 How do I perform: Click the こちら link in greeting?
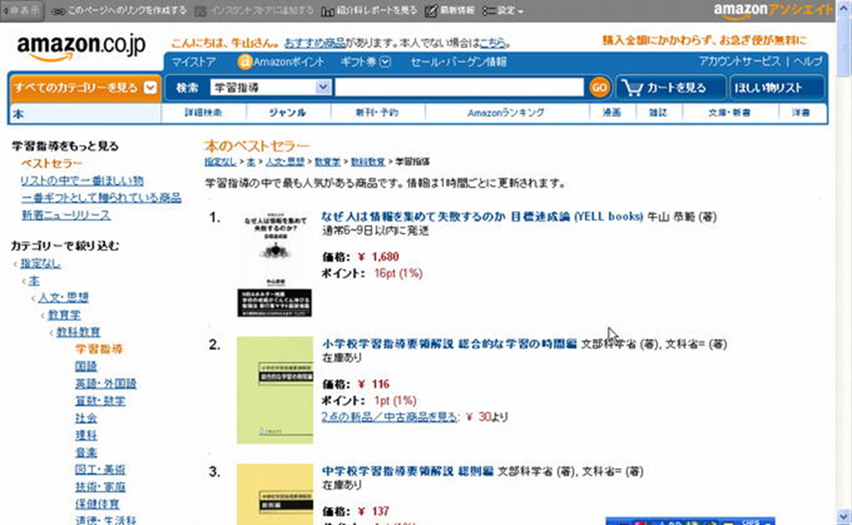coord(492,42)
